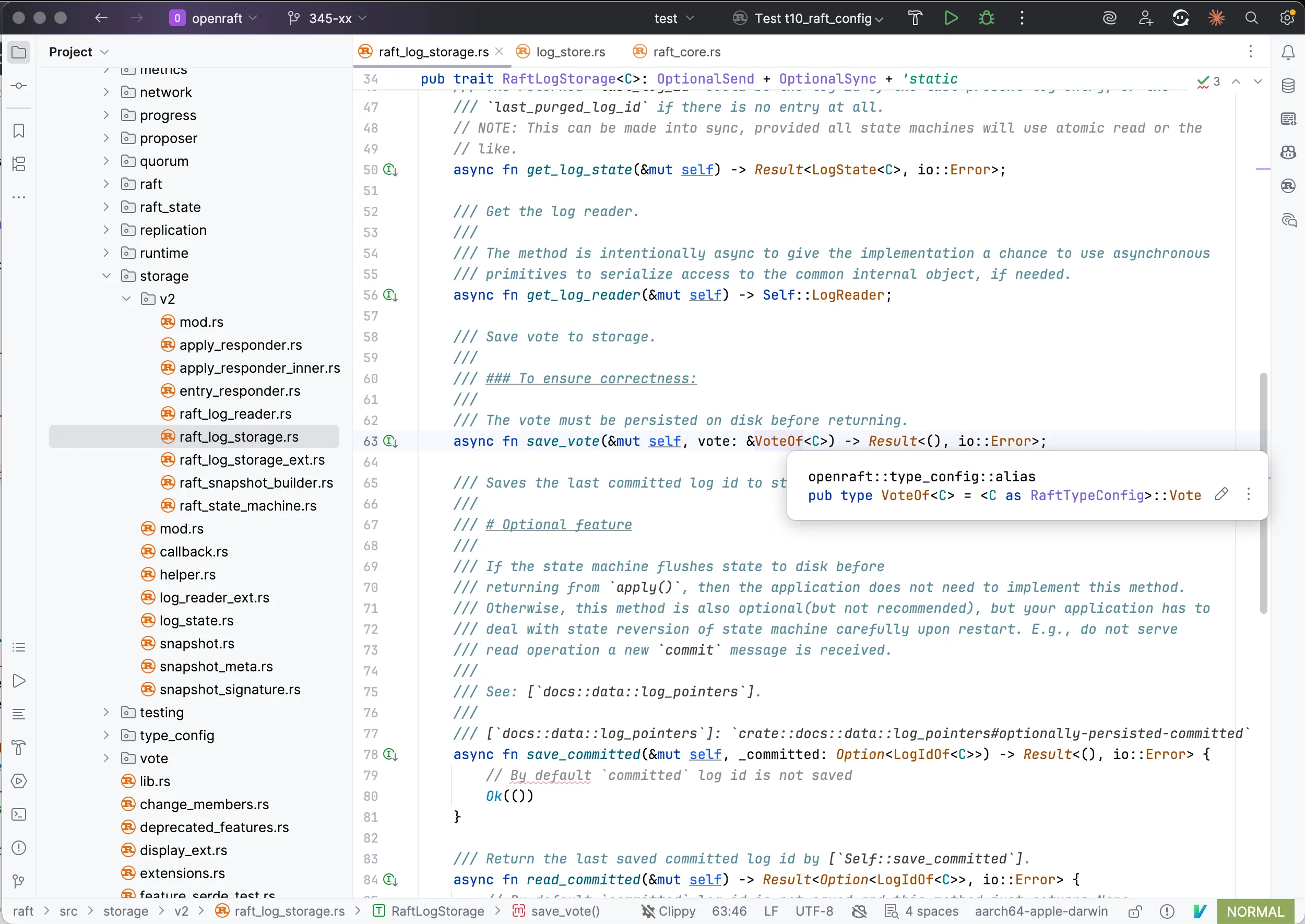1305x924 pixels.
Task: Open the Database tool window
Action: point(1288,86)
